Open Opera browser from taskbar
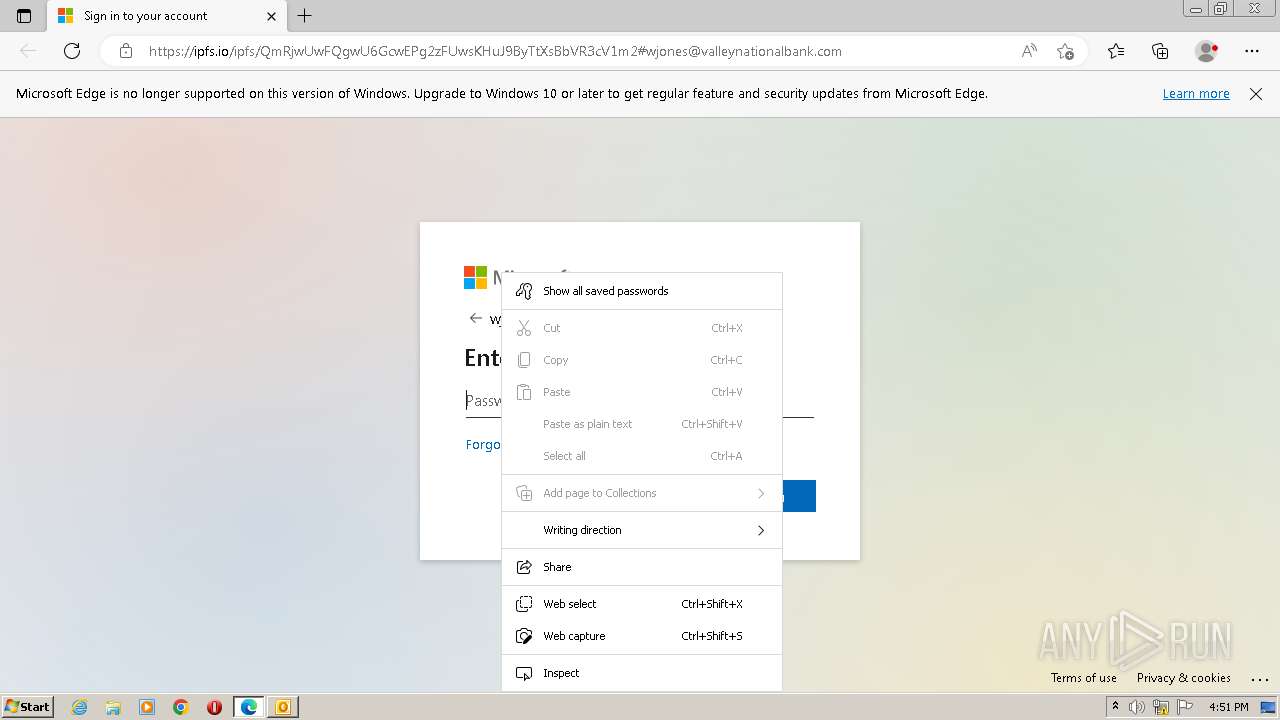Screen dimensions: 1280x720 214,707
